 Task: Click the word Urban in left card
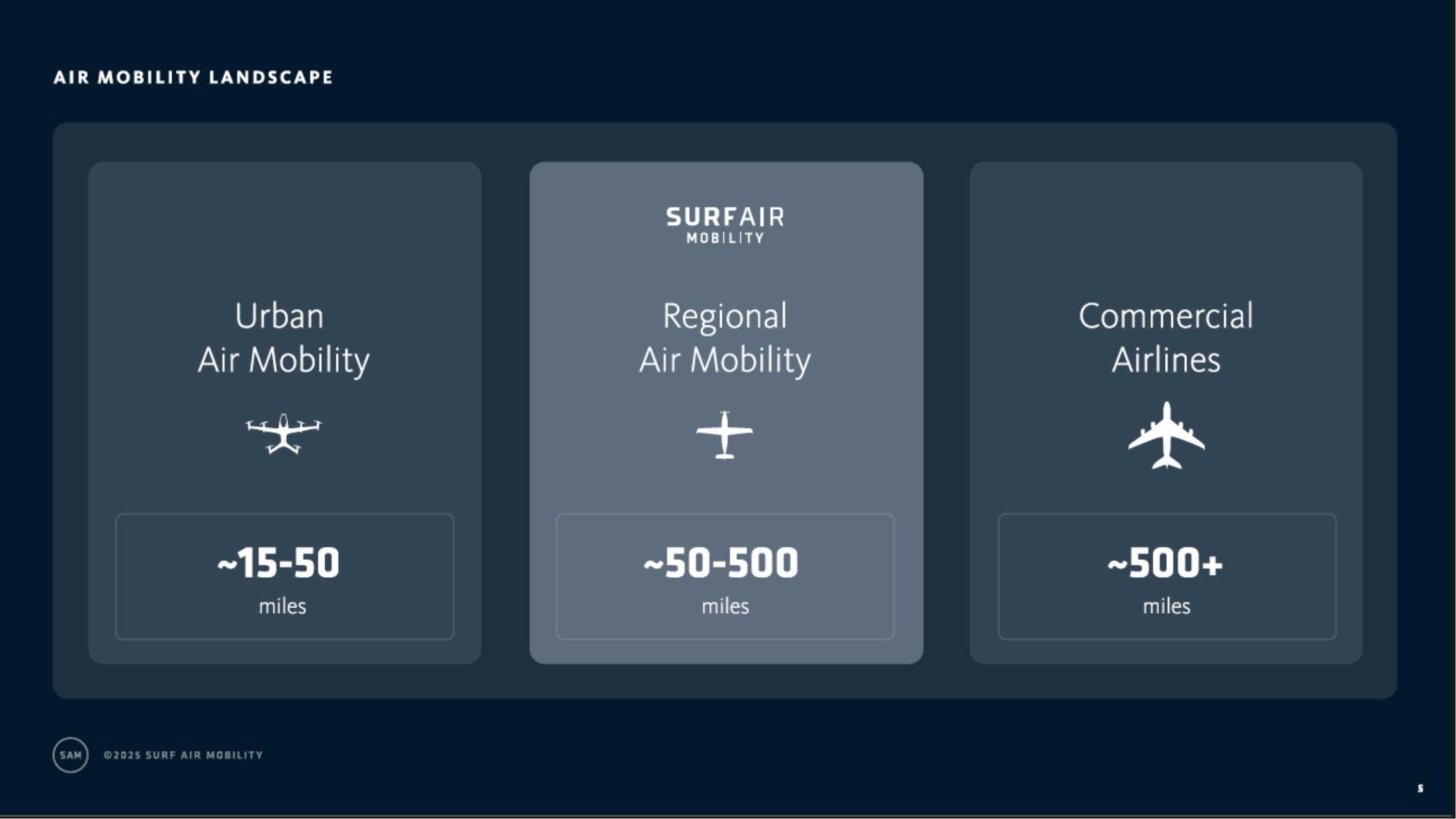[279, 316]
